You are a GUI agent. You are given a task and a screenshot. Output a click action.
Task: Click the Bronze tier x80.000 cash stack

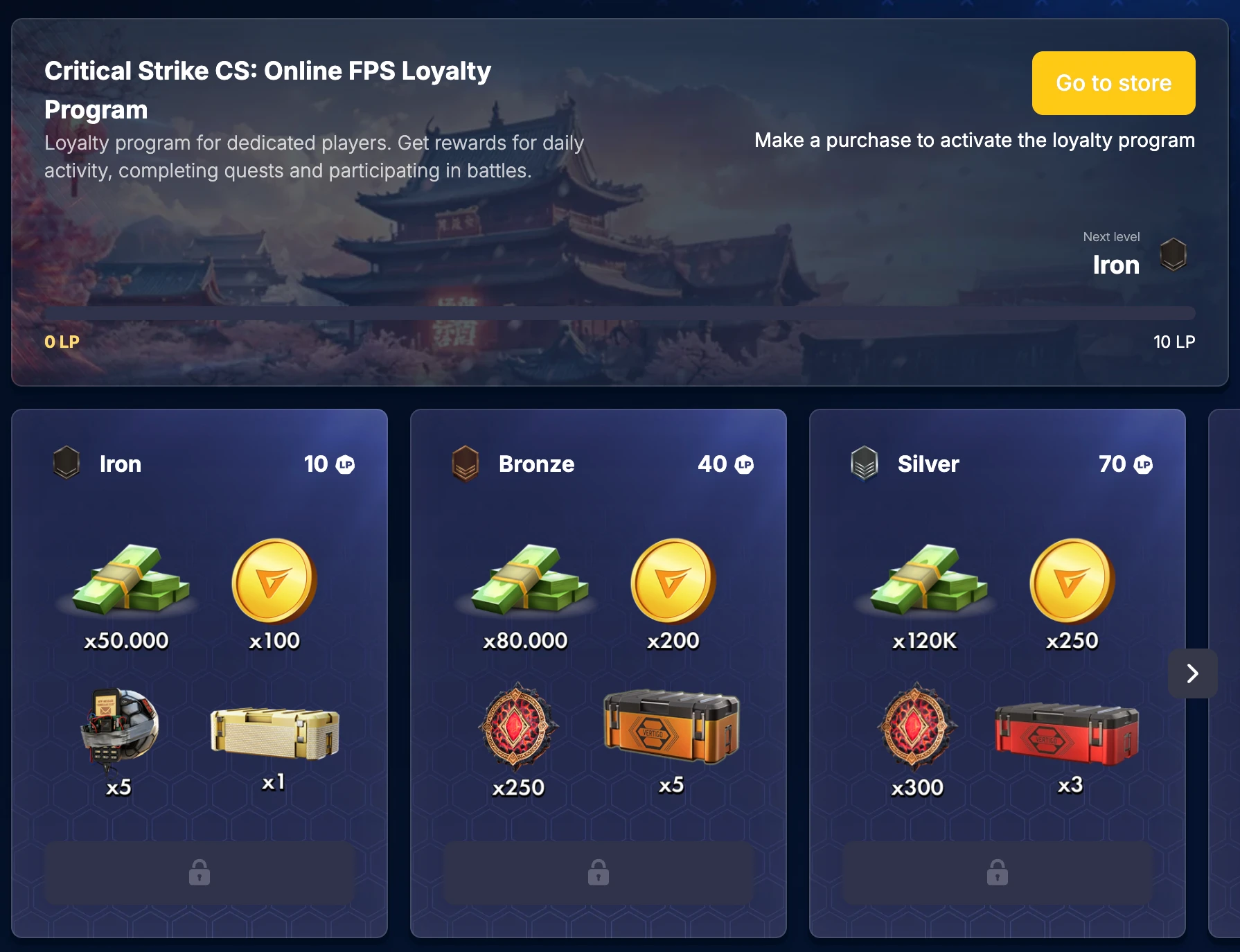tap(529, 580)
